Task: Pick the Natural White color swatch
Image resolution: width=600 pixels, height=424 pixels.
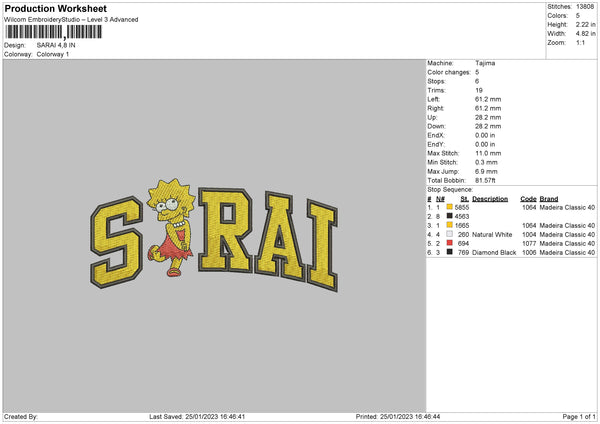Action: click(450, 234)
